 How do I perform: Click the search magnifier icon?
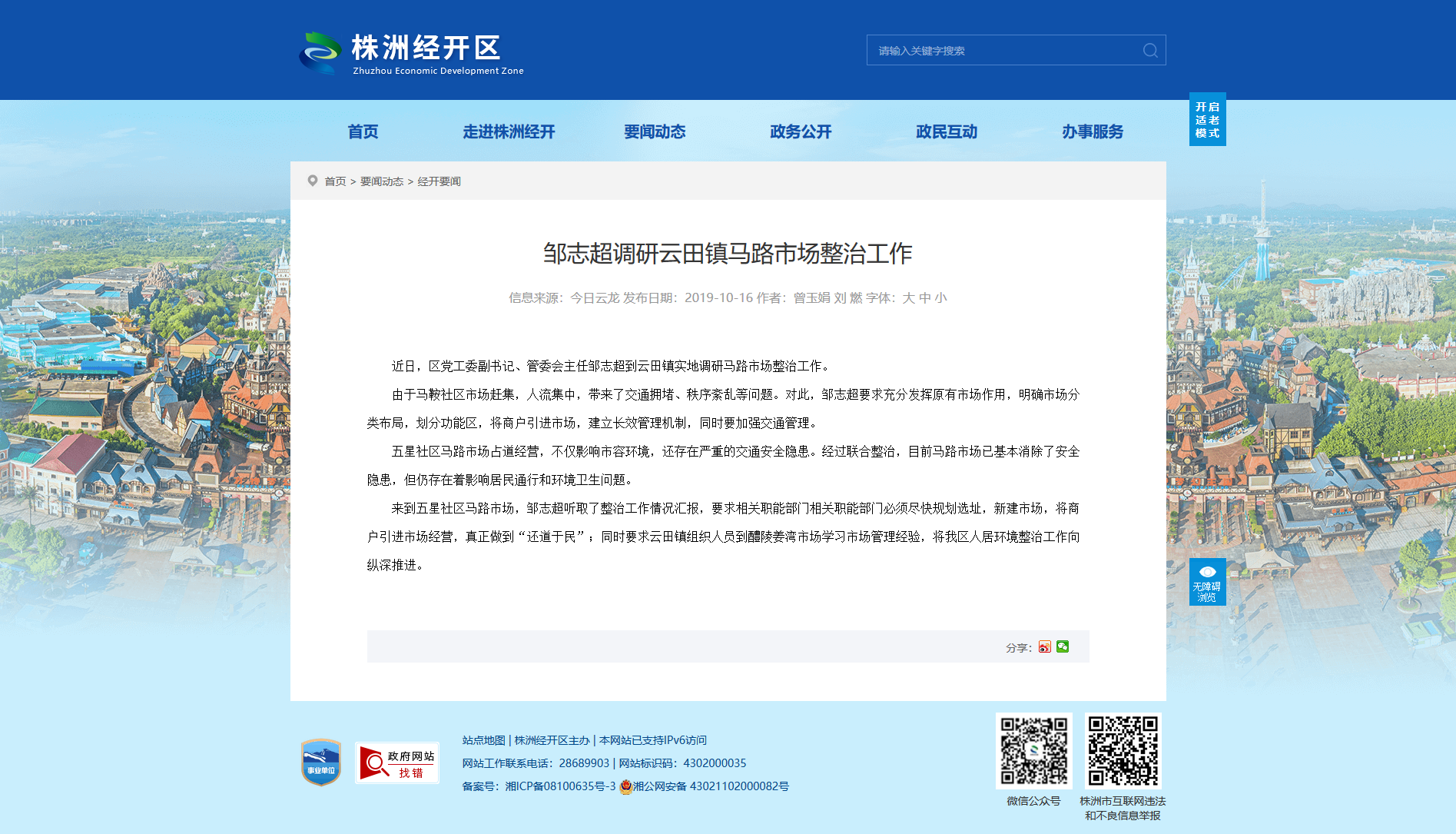pos(1150,51)
